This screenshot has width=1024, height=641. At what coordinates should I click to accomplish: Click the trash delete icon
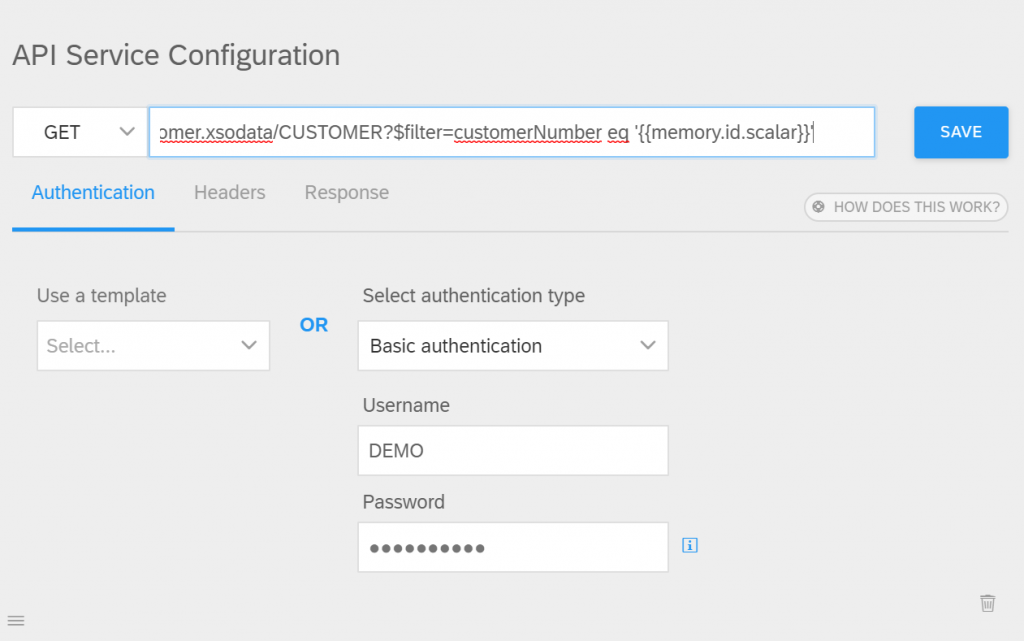point(987,603)
